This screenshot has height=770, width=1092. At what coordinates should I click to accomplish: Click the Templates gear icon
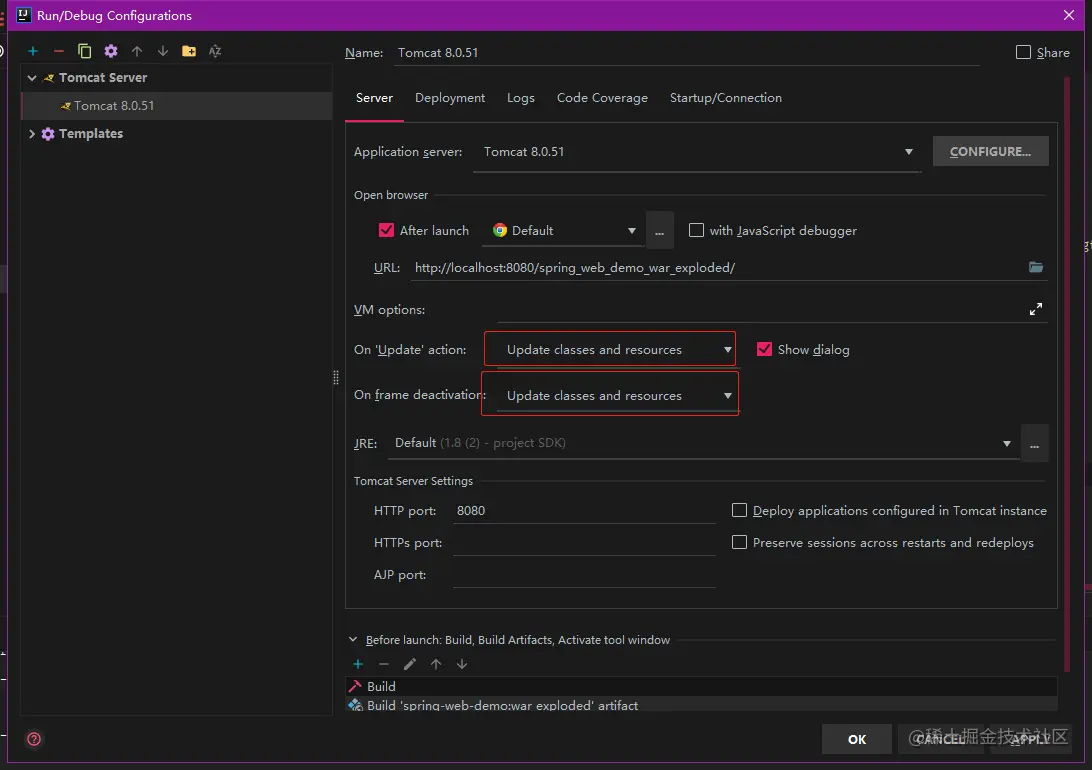click(x=47, y=134)
